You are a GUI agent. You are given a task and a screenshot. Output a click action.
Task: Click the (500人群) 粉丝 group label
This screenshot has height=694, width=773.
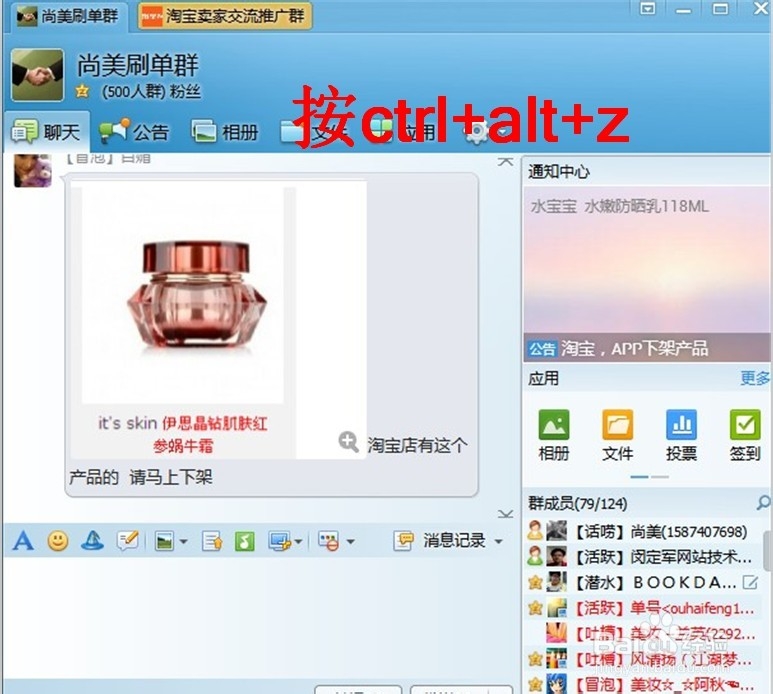click(x=151, y=92)
